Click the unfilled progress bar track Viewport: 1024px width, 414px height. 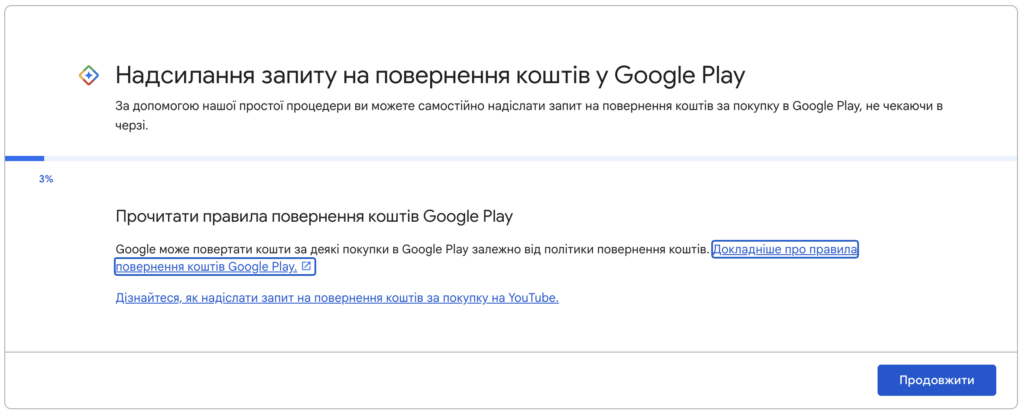coord(530,158)
